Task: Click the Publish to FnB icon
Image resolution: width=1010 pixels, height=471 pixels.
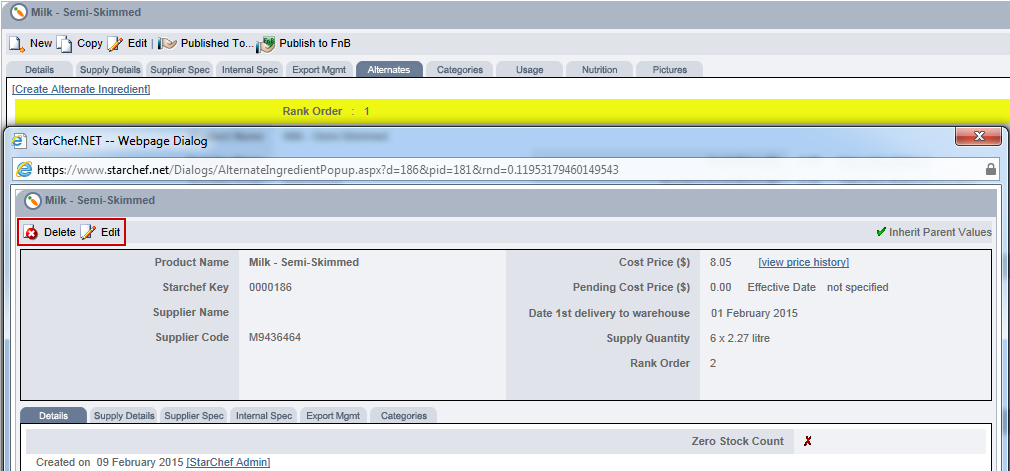Action: [x=266, y=44]
